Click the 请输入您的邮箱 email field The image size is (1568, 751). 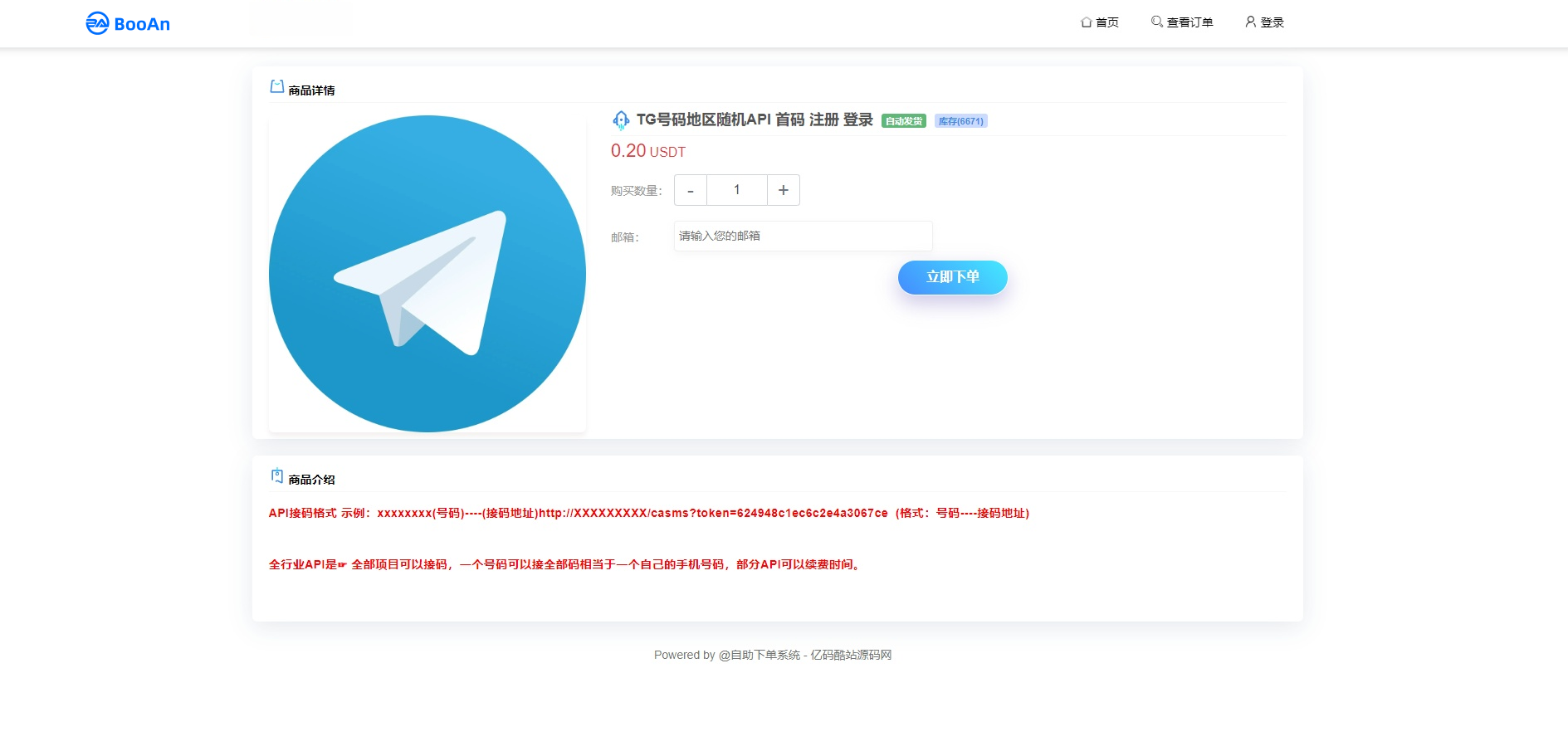(x=803, y=237)
